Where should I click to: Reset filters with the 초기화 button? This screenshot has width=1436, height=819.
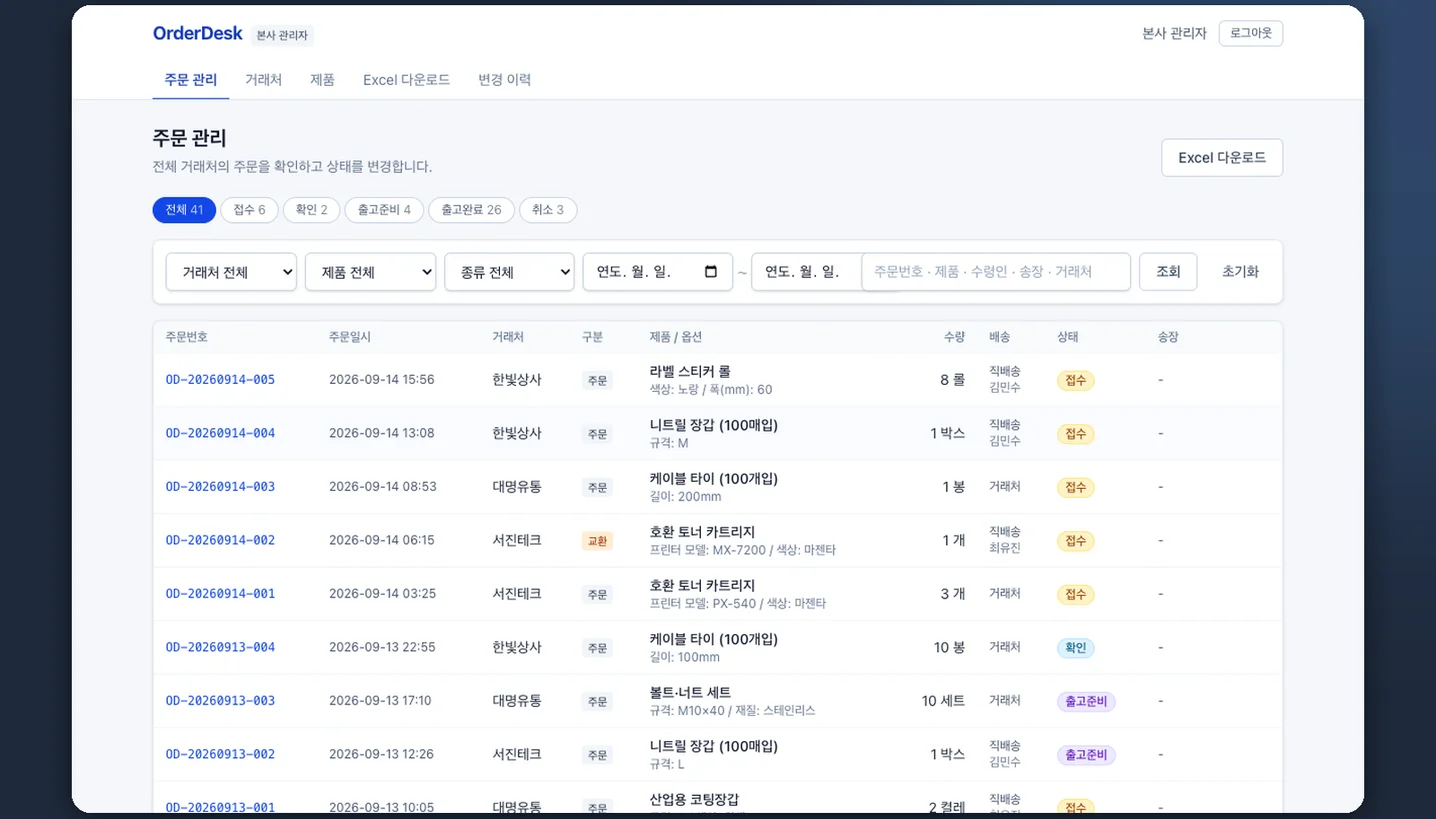pyautogui.click(x=1240, y=272)
